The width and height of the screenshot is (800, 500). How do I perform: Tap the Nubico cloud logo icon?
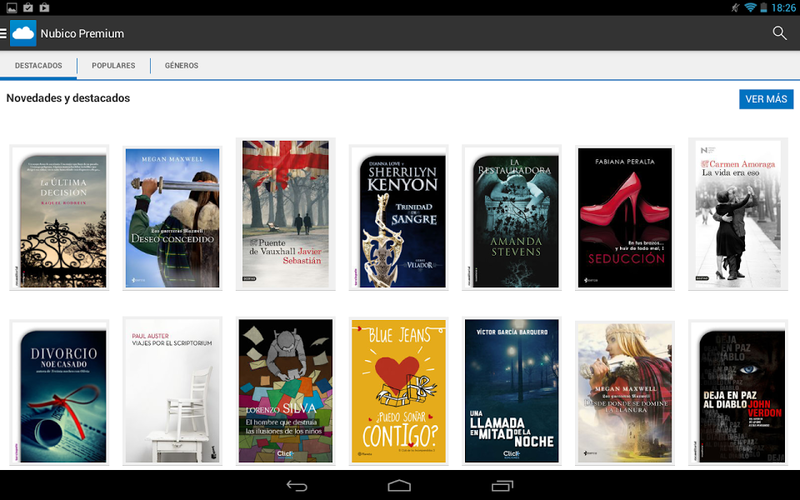[x=23, y=33]
